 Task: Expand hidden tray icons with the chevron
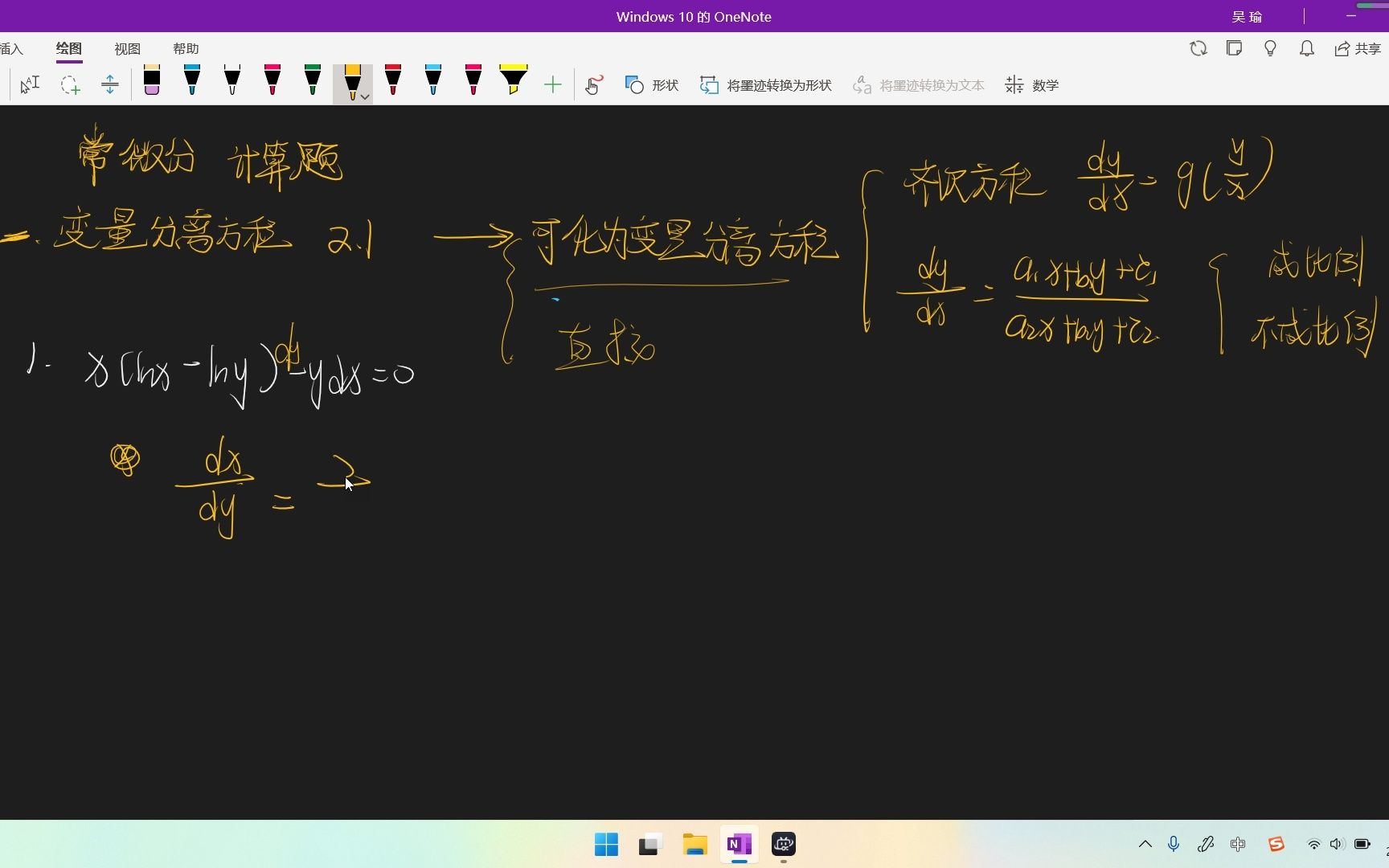point(1145,844)
